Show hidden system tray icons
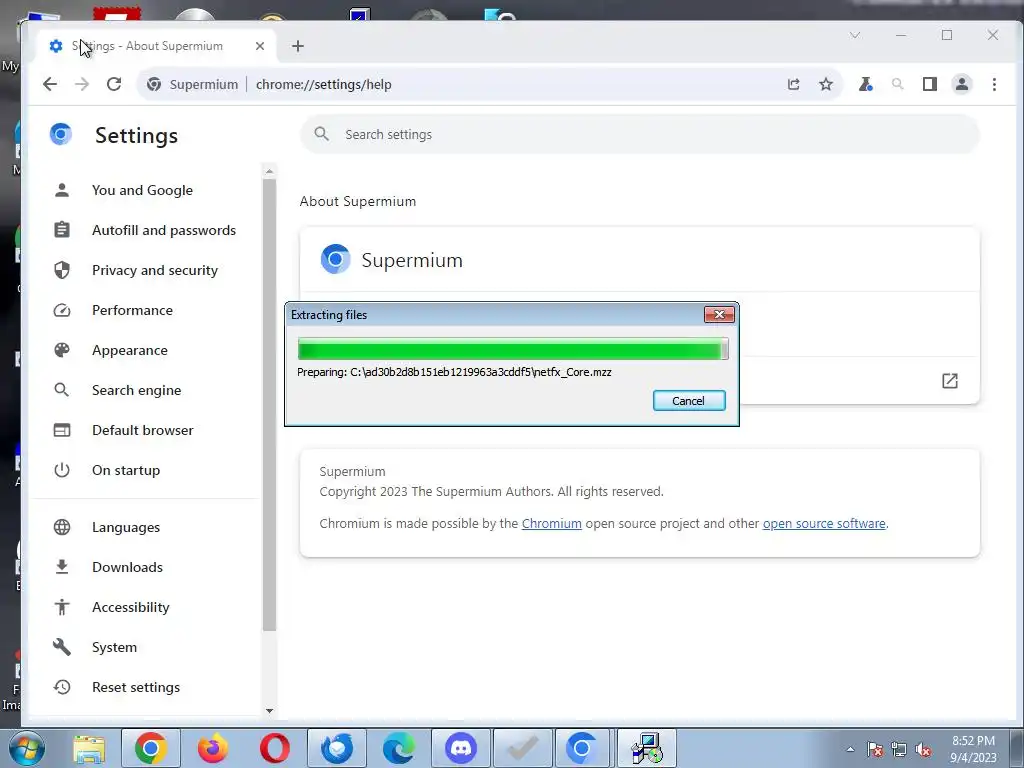Image resolution: width=1024 pixels, height=768 pixels. click(850, 749)
